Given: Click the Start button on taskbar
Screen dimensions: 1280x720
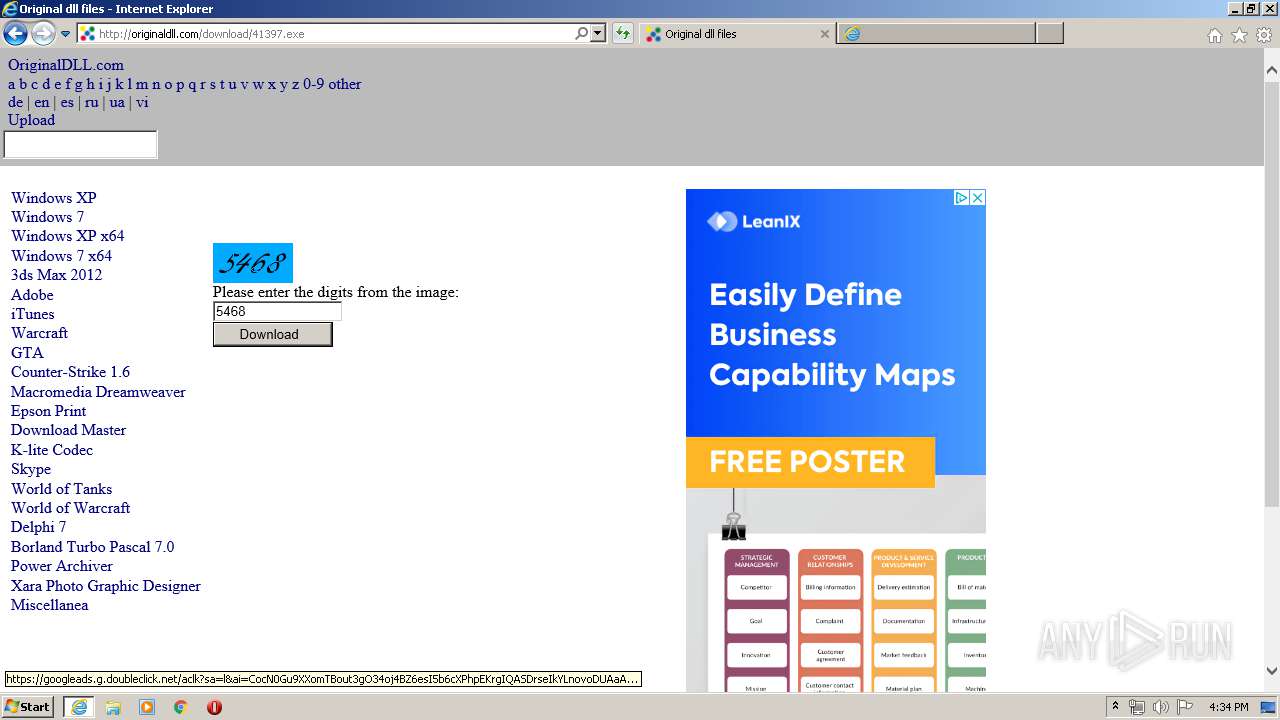Looking at the screenshot, I should click(x=27, y=707).
